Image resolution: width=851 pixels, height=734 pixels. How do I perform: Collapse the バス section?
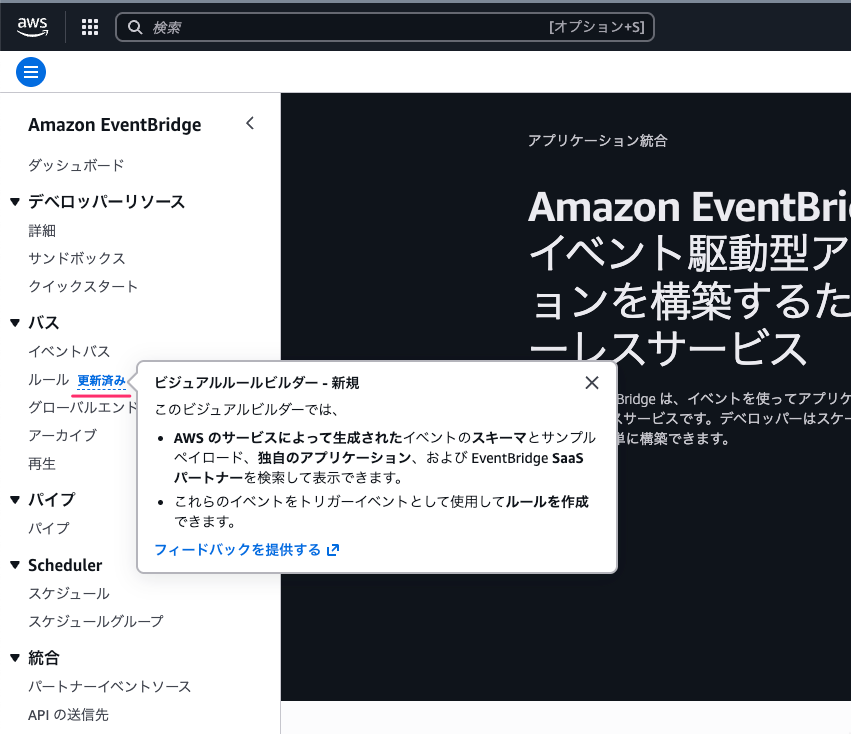click(14, 322)
